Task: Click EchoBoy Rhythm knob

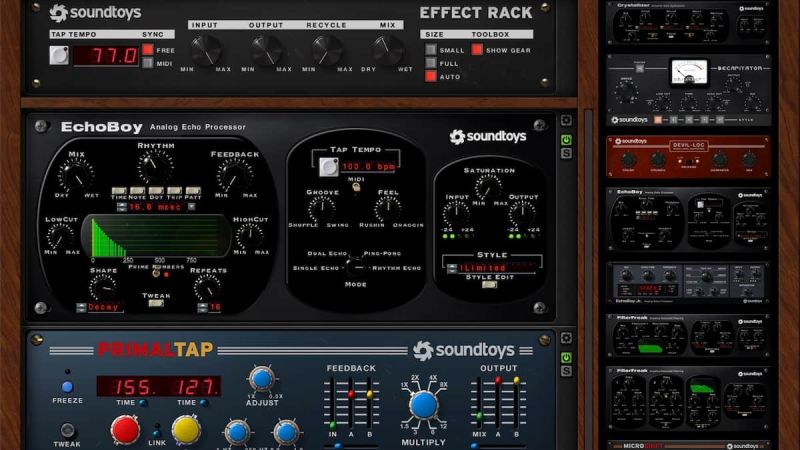Action: [155, 166]
